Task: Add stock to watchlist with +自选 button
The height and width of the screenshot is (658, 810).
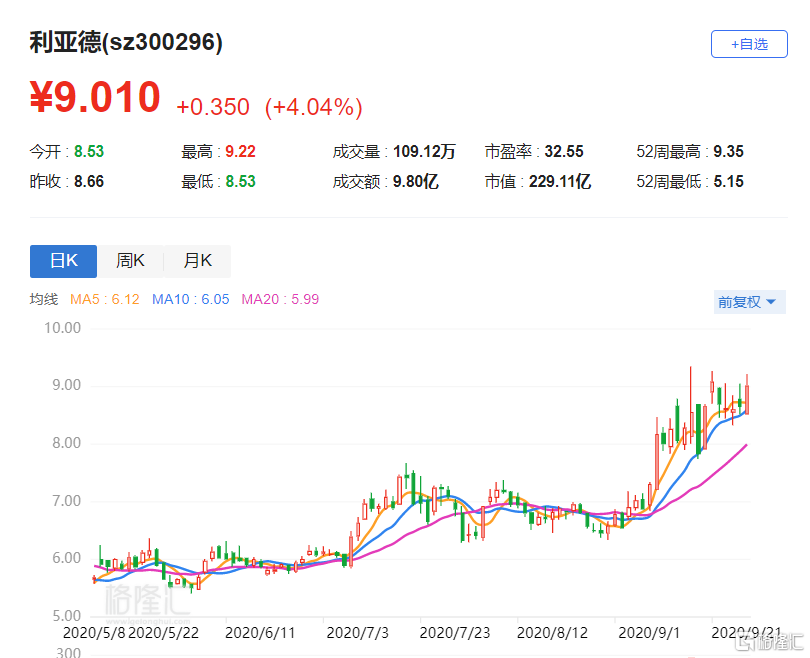Action: click(749, 44)
